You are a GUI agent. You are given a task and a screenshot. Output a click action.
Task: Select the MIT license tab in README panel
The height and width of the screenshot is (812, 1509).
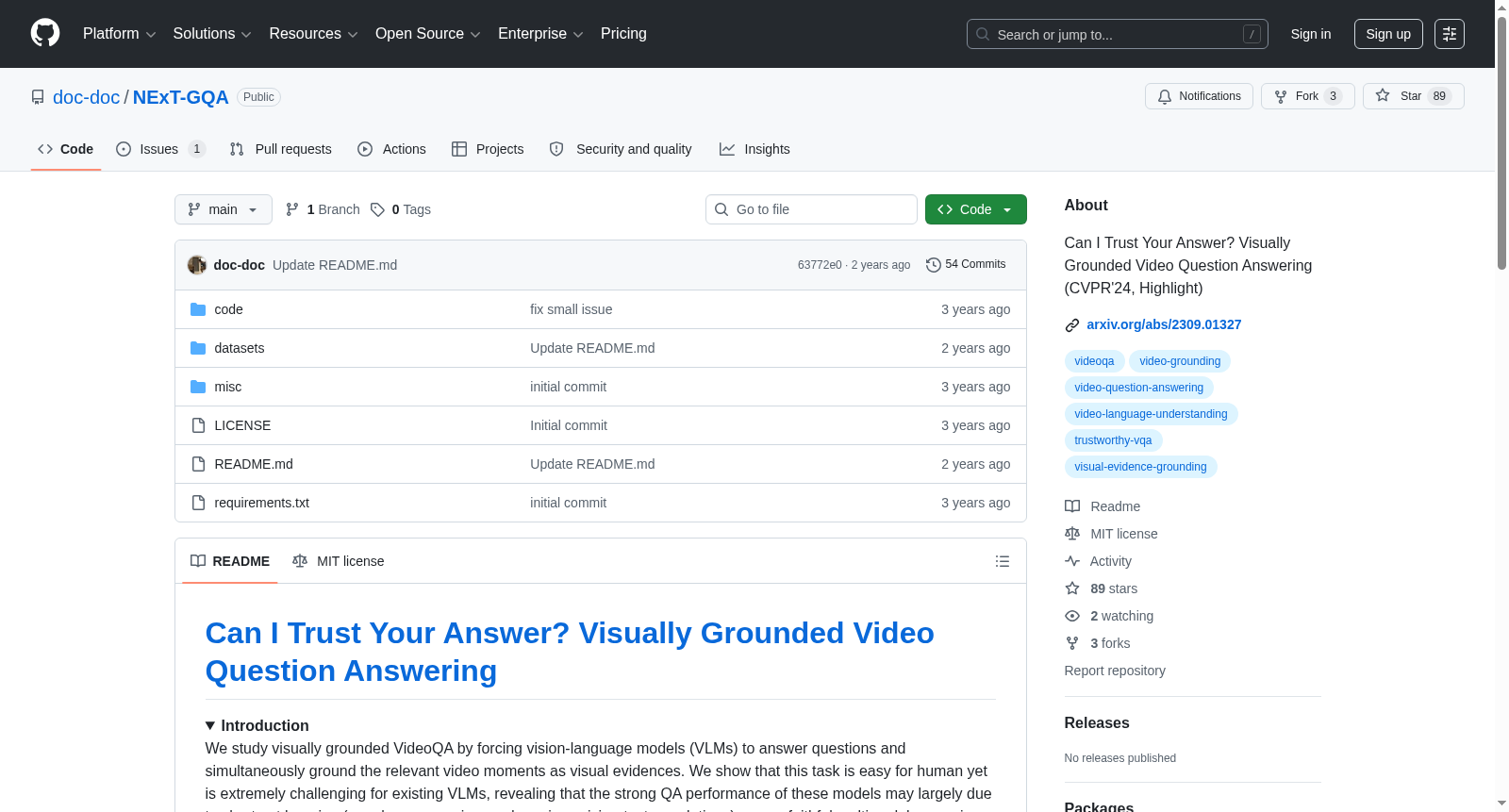click(x=339, y=561)
